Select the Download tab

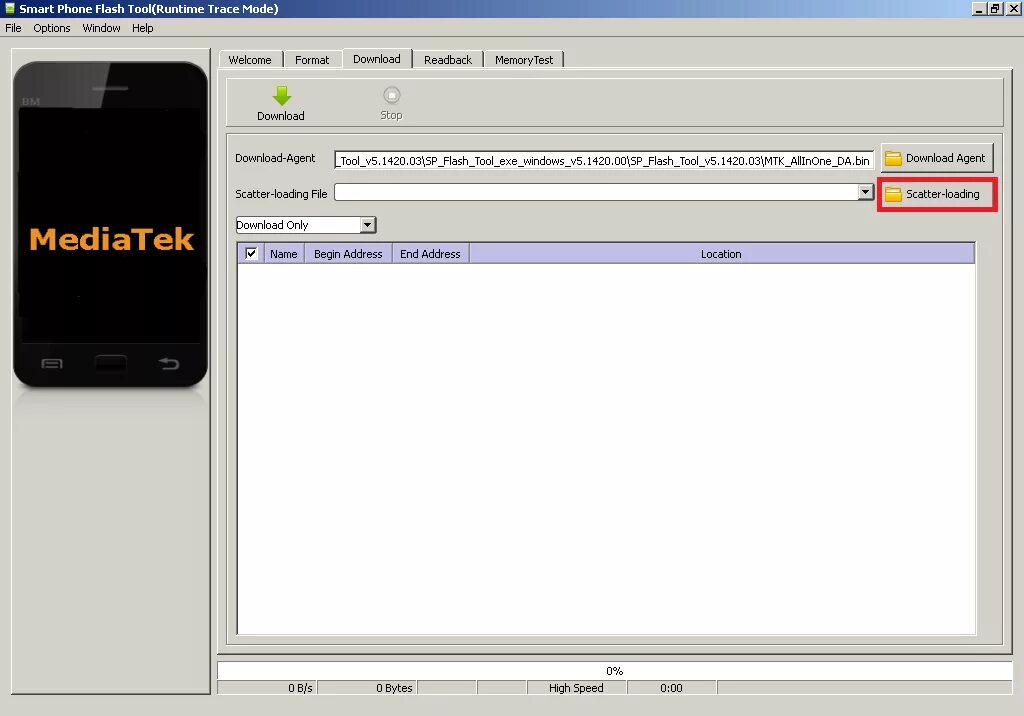pyautogui.click(x=377, y=58)
